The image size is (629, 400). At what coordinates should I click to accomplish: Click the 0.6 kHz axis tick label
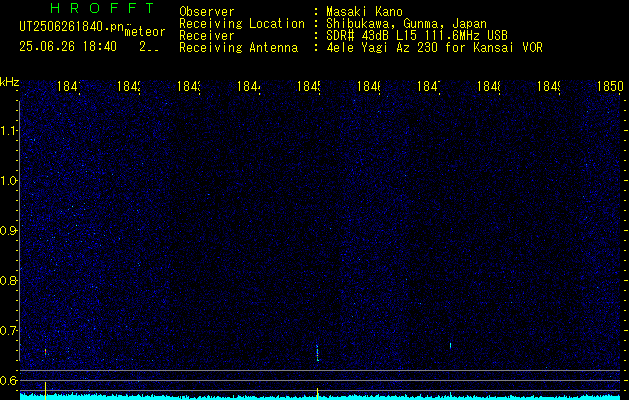click(9, 380)
